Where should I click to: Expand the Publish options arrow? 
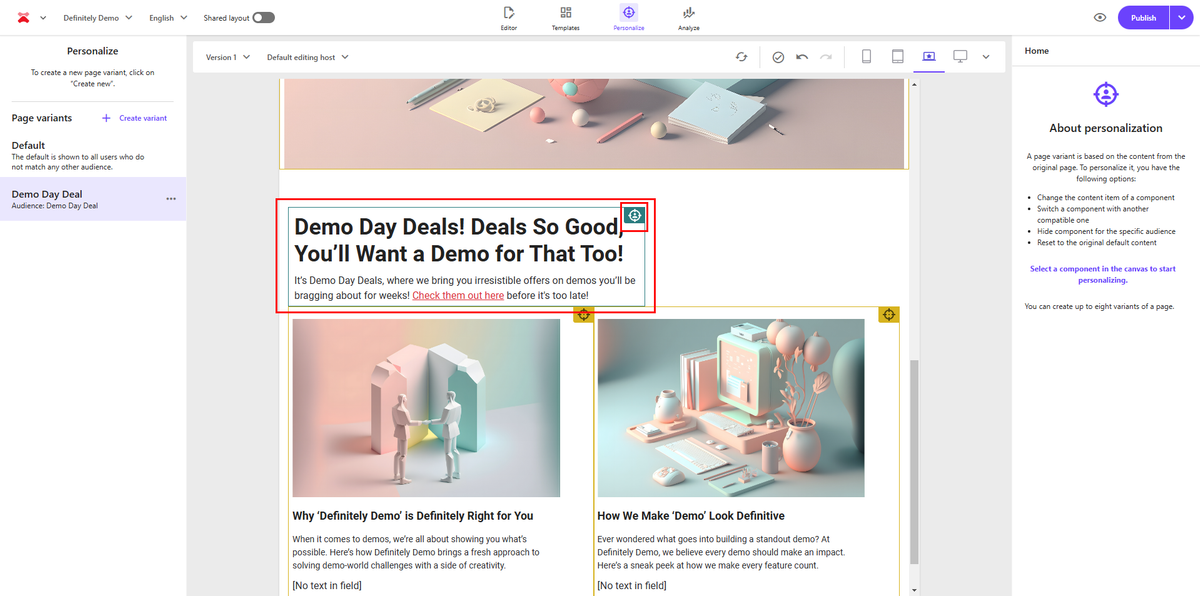coord(1181,17)
